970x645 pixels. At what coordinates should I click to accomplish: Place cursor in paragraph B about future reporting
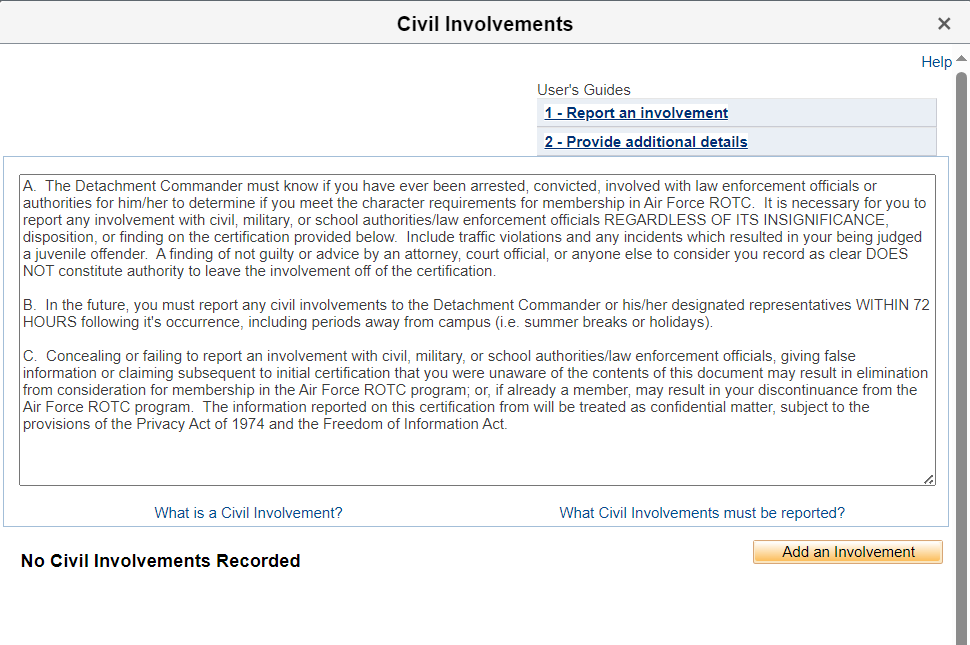tap(400, 314)
